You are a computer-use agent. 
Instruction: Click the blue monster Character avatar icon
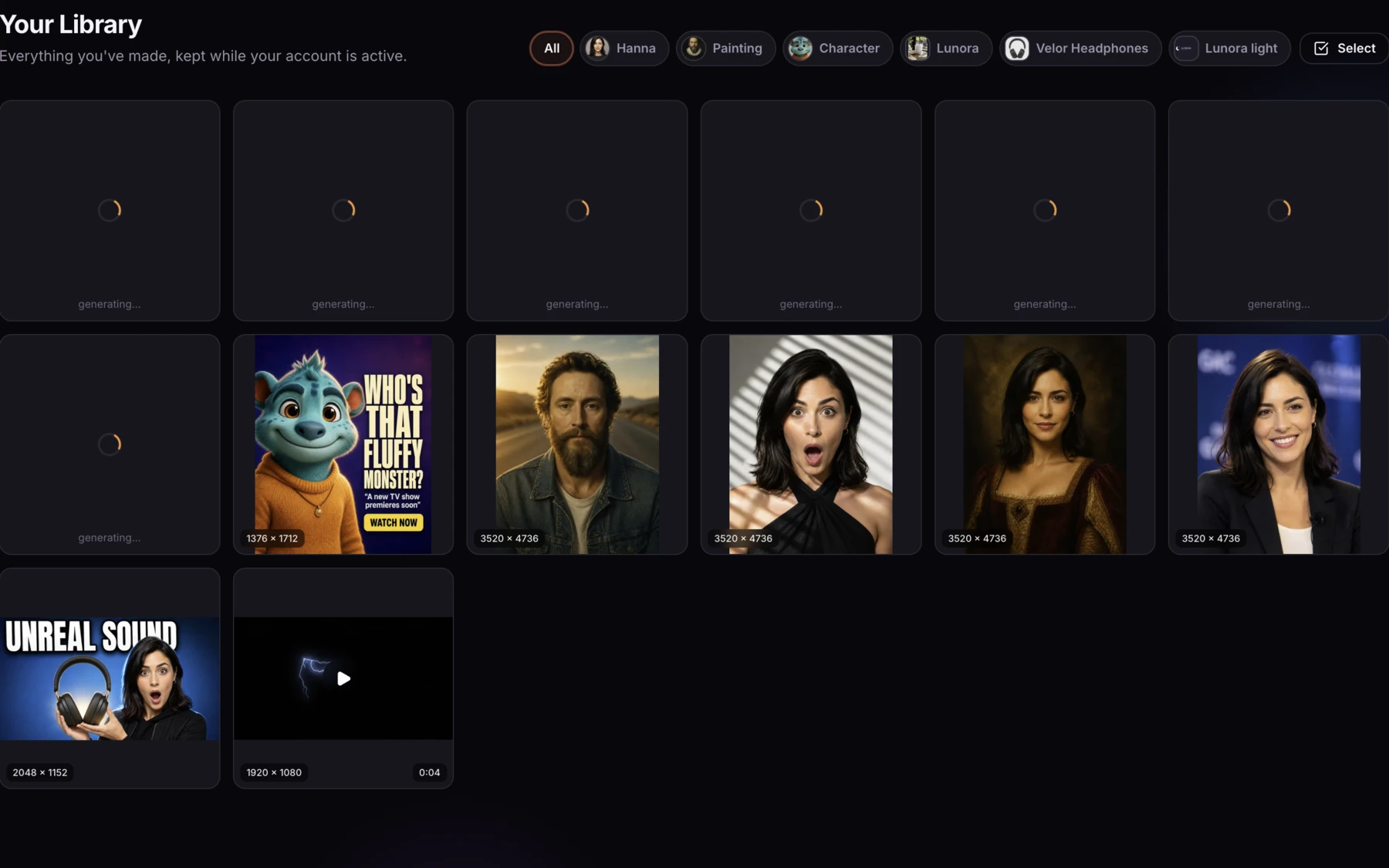[x=800, y=48]
